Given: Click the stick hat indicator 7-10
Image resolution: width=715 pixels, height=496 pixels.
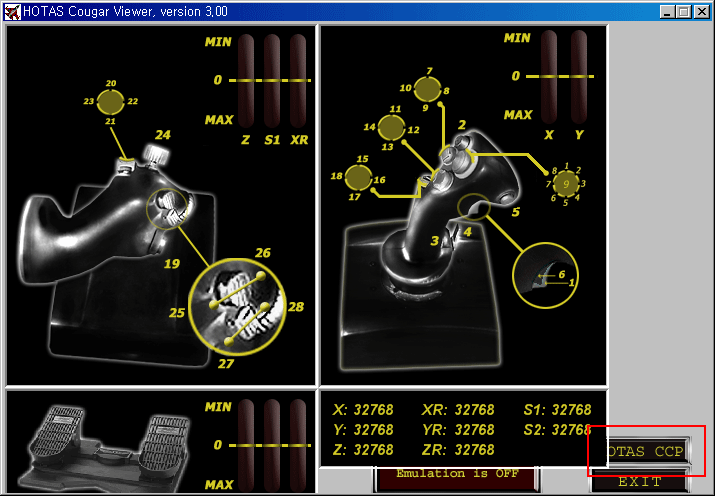Looking at the screenshot, I should (x=427, y=89).
